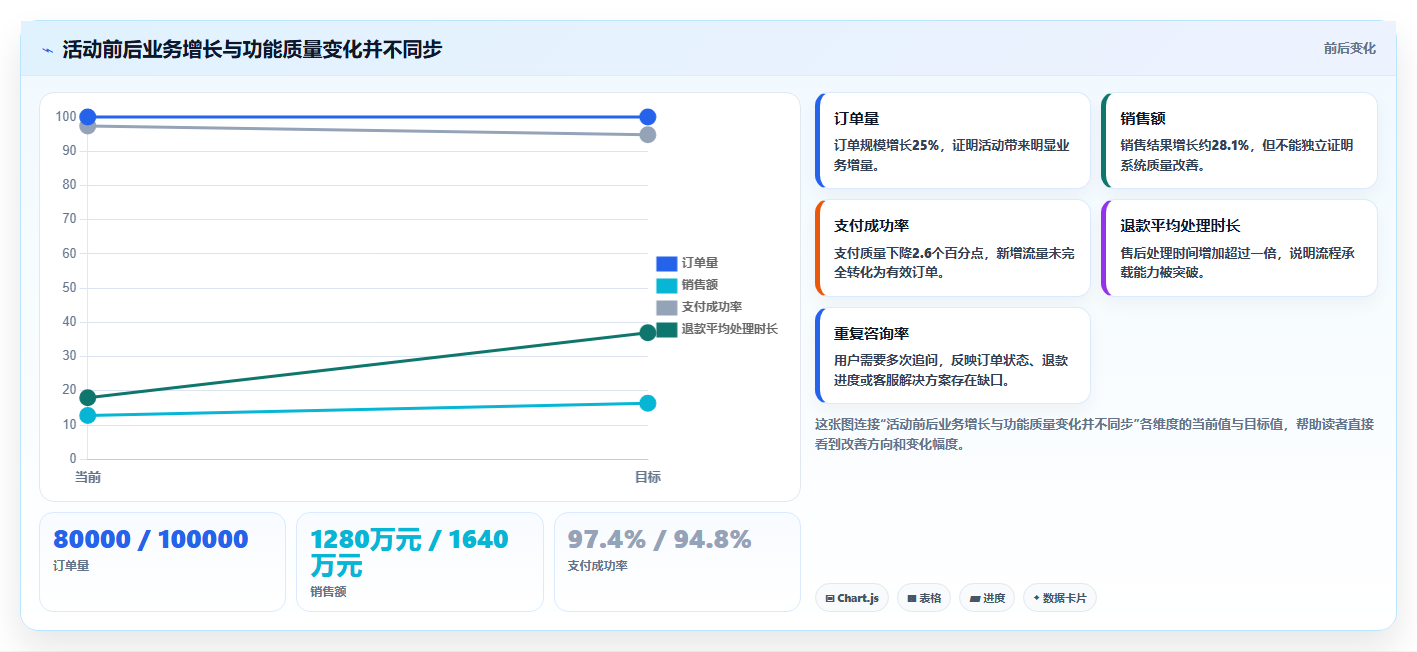Screen dimensions: 1417x652
Task: Click the icon in Chart.js tag
Action: click(x=830, y=599)
